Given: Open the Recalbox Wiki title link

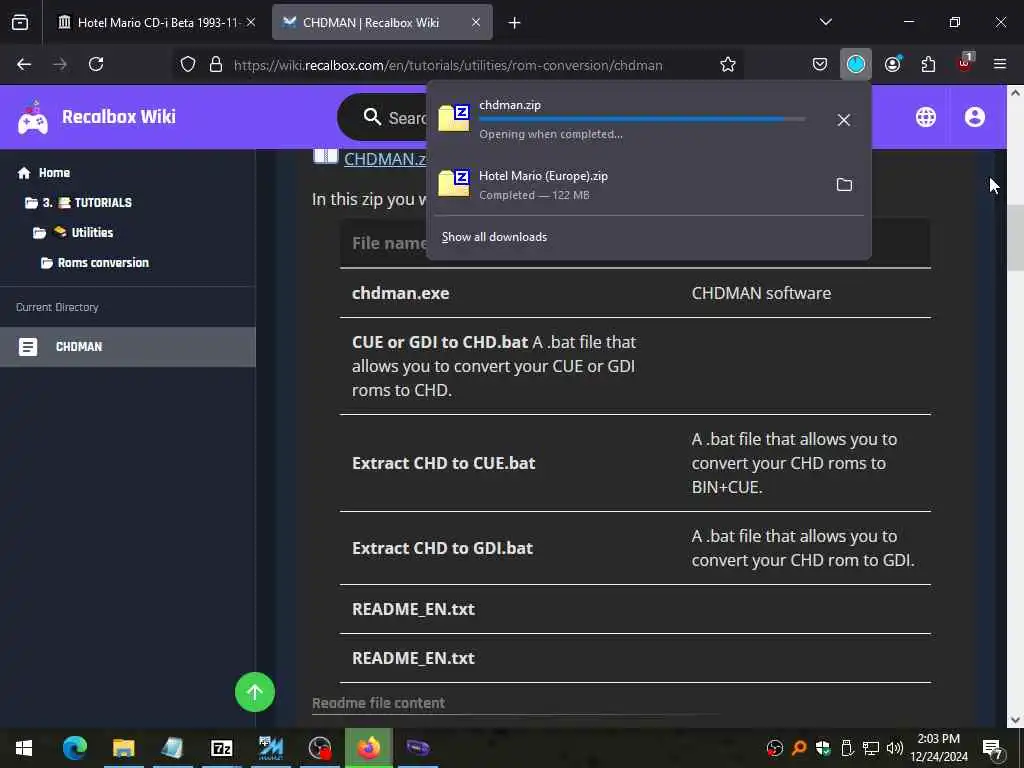Looking at the screenshot, I should (119, 117).
